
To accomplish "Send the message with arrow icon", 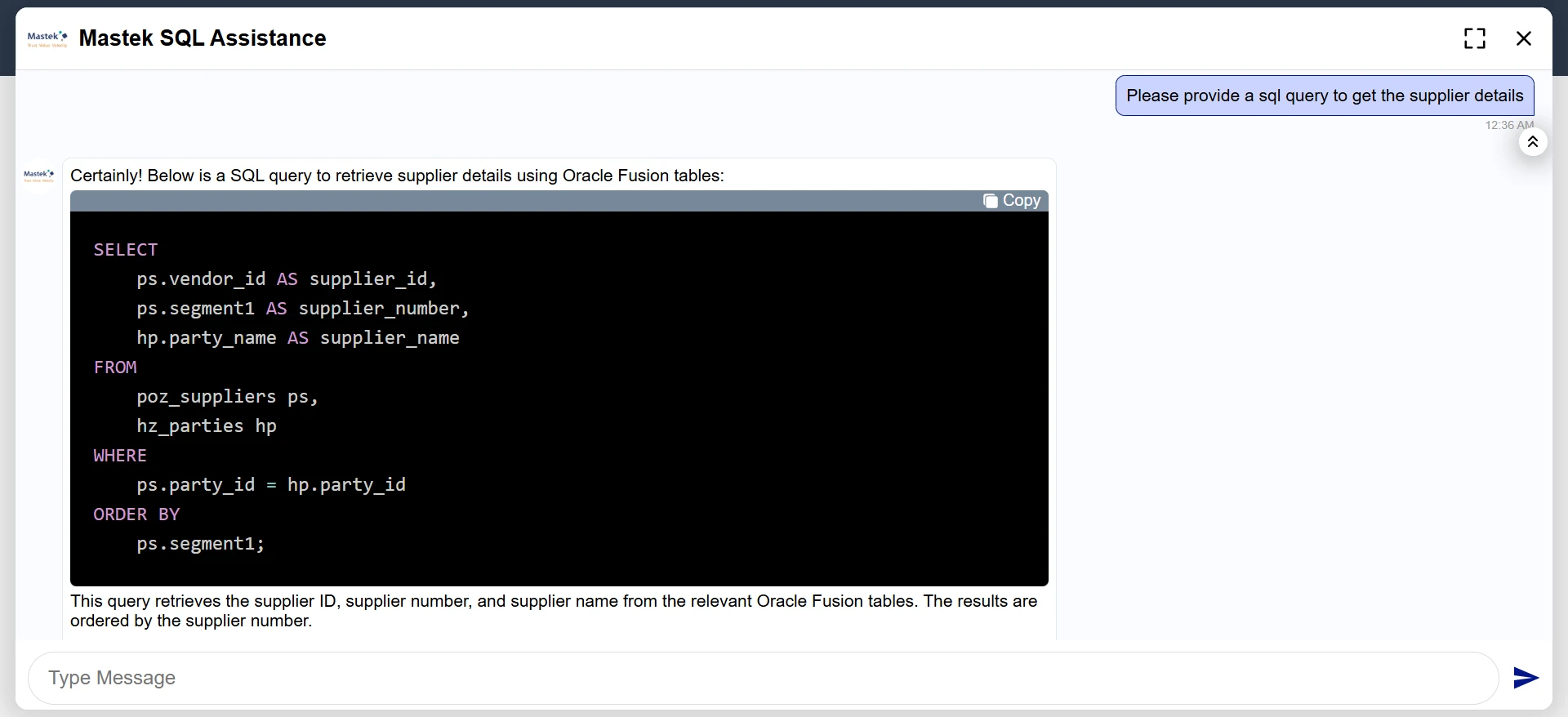I will coord(1526,678).
